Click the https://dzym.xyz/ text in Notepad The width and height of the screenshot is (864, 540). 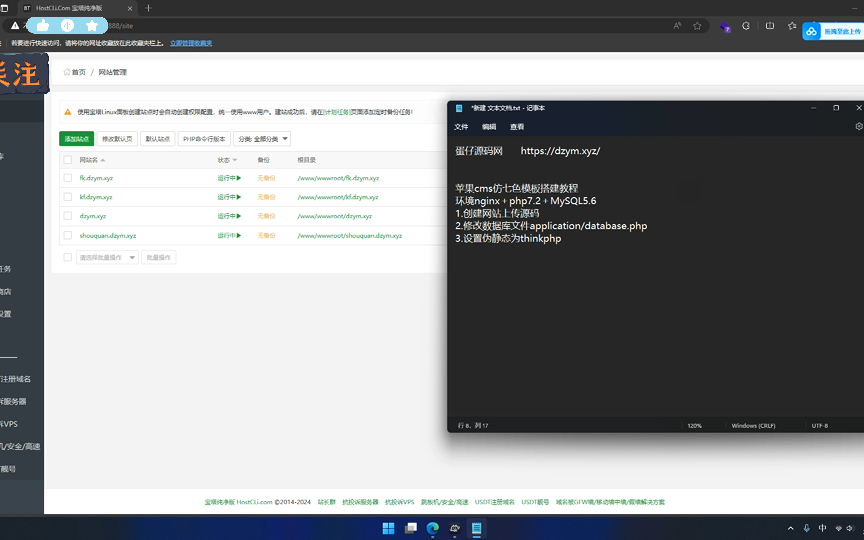pos(560,151)
